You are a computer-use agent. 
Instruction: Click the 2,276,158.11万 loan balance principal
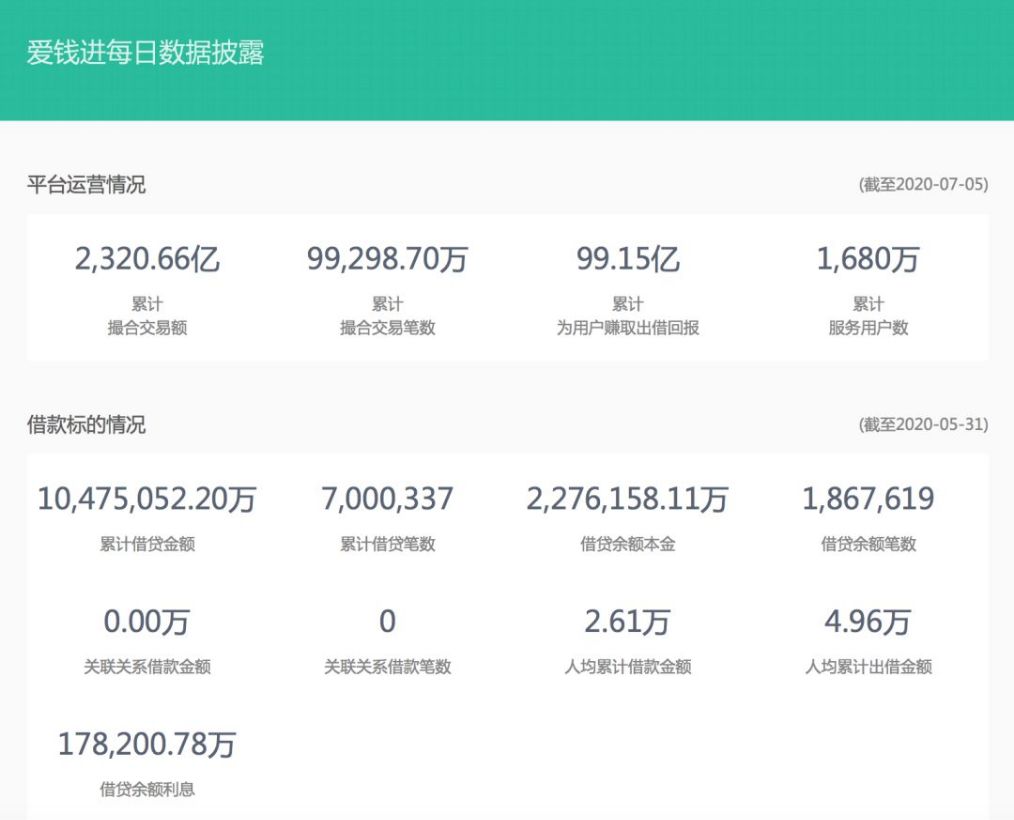pos(628,499)
